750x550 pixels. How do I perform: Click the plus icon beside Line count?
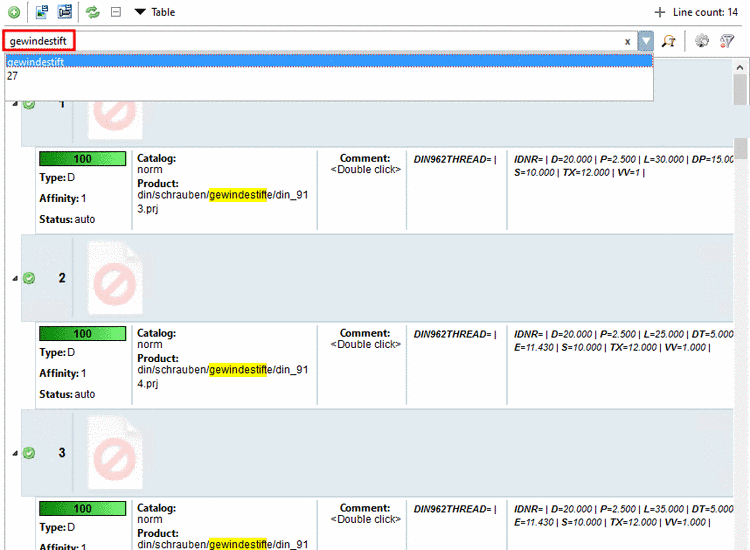point(660,12)
